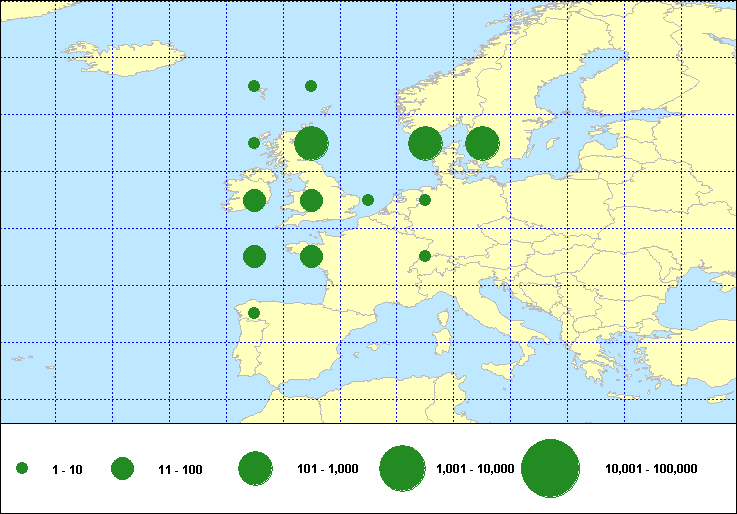737x514 pixels.
Task: Click the medium circle over England and Wales
Action: click(311, 200)
